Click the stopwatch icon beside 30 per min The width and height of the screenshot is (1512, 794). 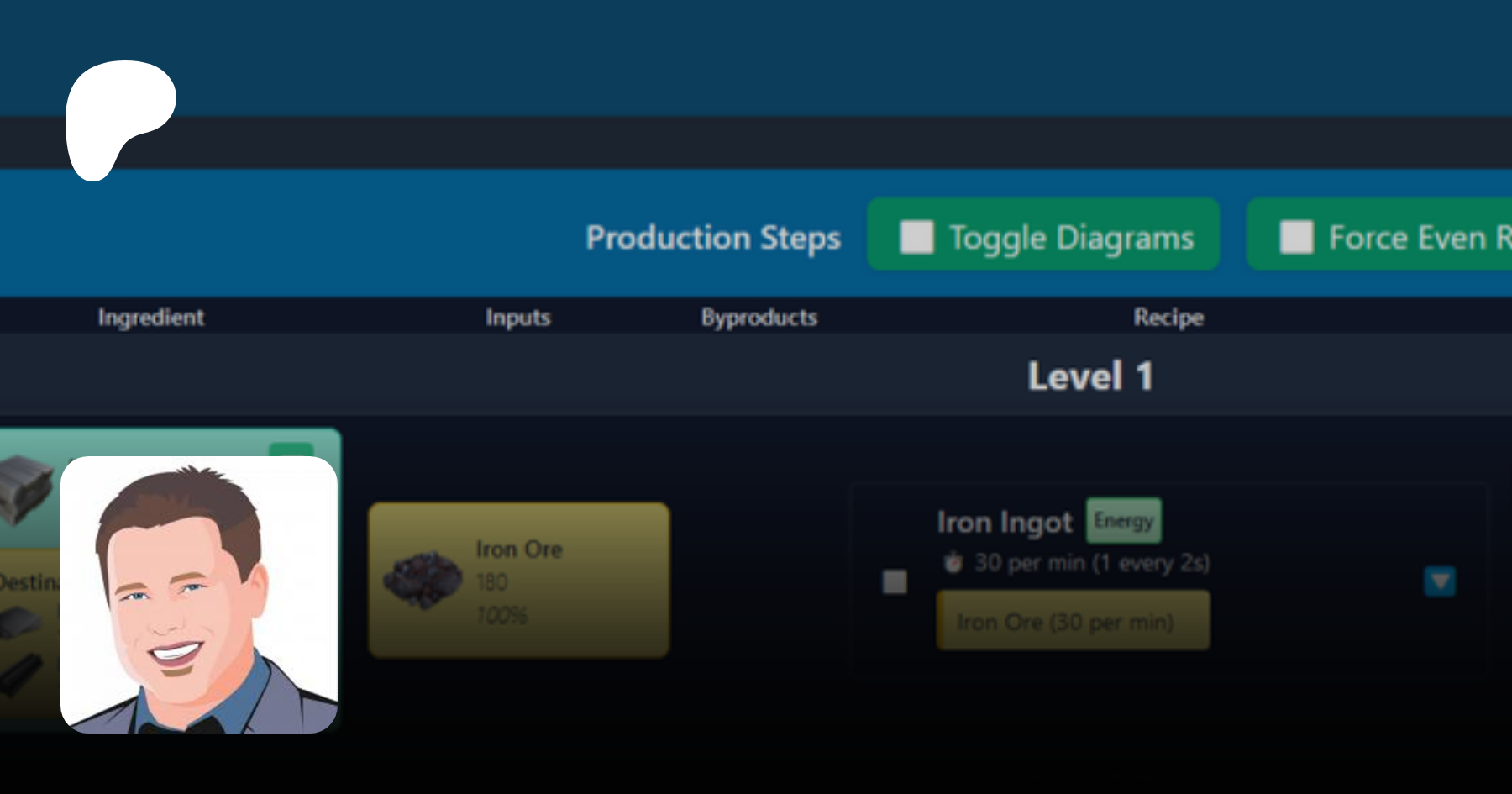tap(953, 562)
